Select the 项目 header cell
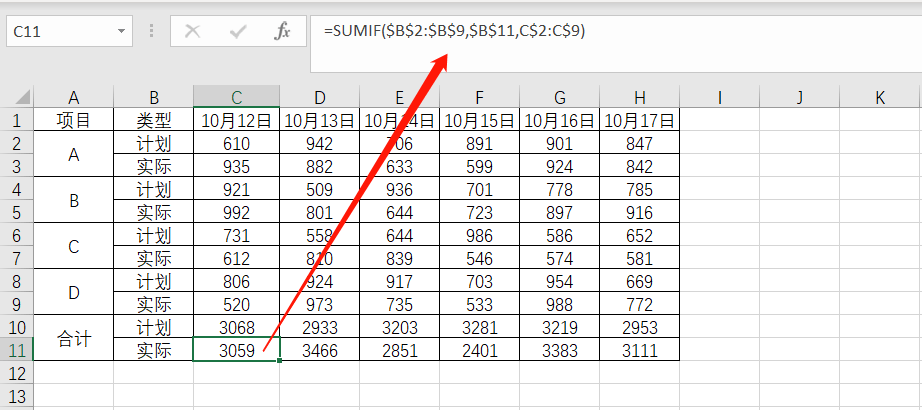922x410 pixels. [74, 120]
